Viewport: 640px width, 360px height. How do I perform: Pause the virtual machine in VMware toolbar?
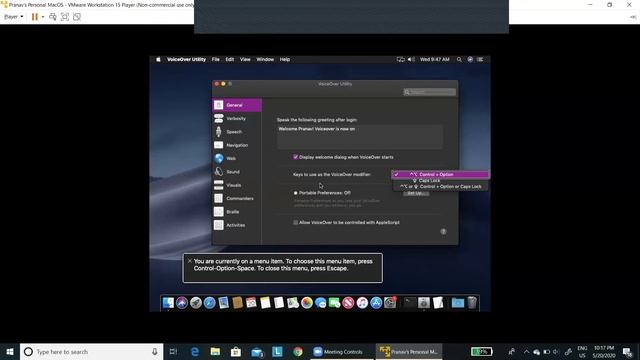[x=35, y=17]
